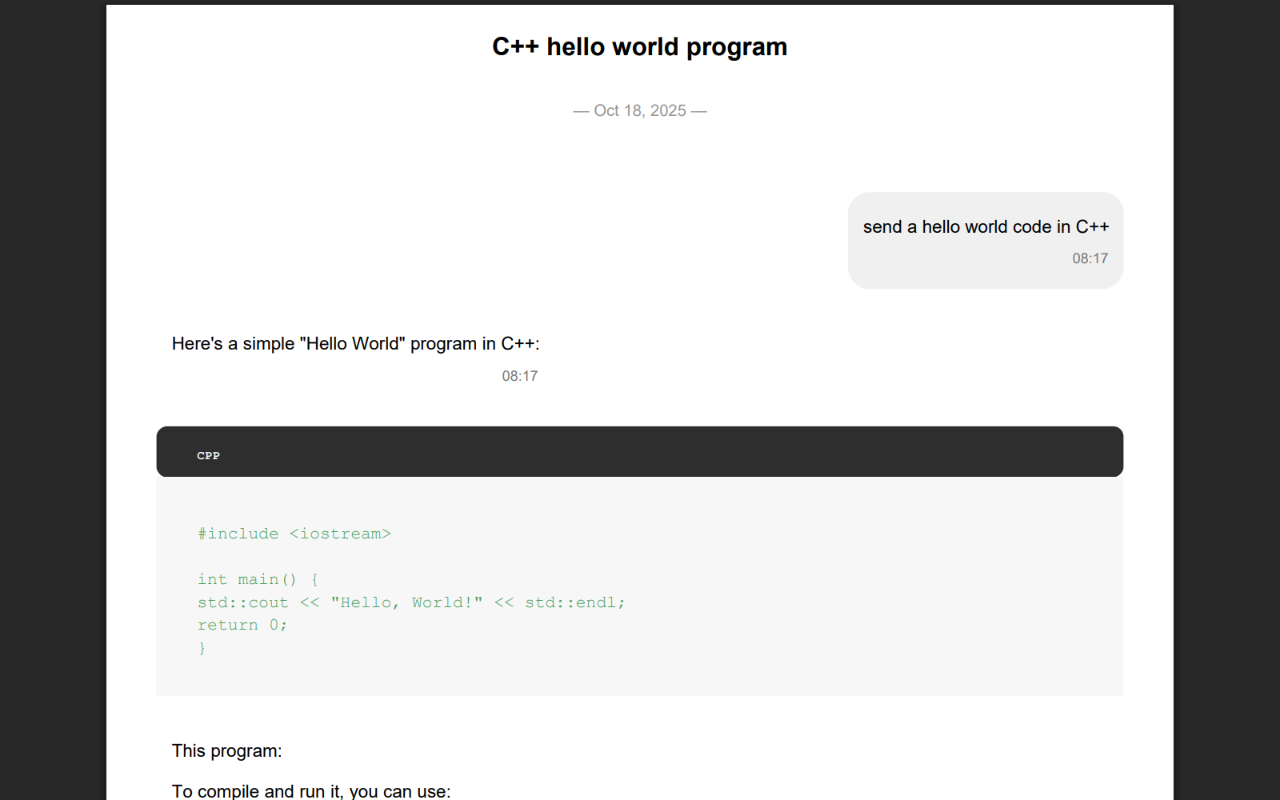This screenshot has height=800, width=1280.
Task: Select the Oct 18, 2025 date divider
Action: (x=639, y=110)
